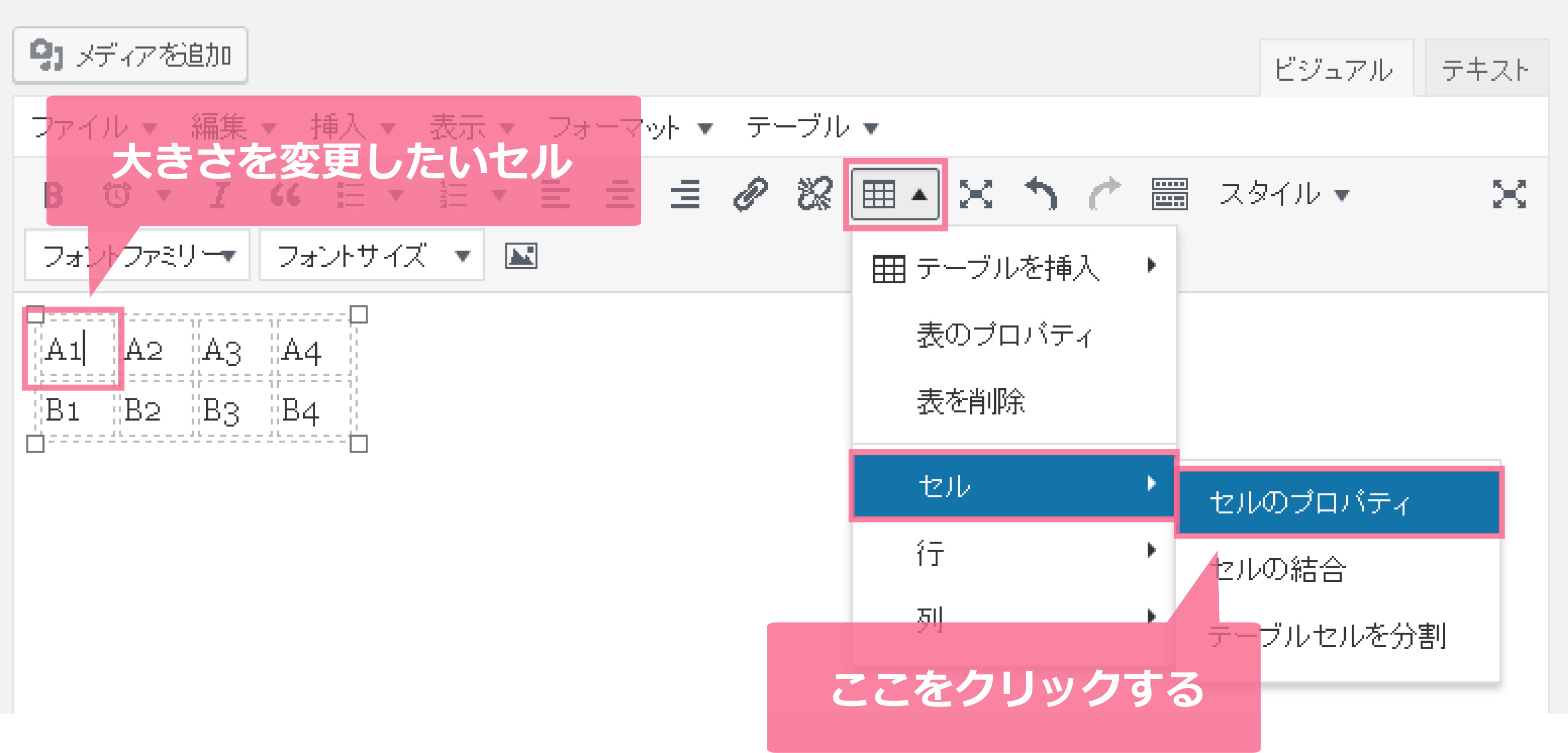Select 表を削除 menu item

tap(1014, 402)
